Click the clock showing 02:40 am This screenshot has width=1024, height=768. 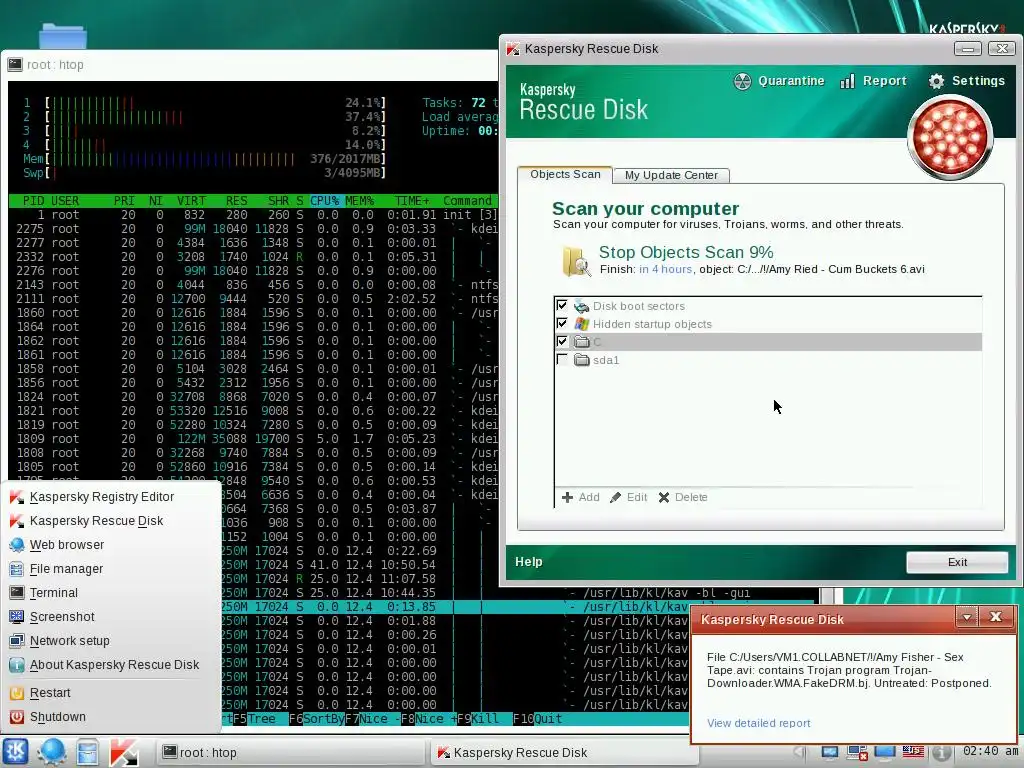pyautogui.click(x=990, y=751)
